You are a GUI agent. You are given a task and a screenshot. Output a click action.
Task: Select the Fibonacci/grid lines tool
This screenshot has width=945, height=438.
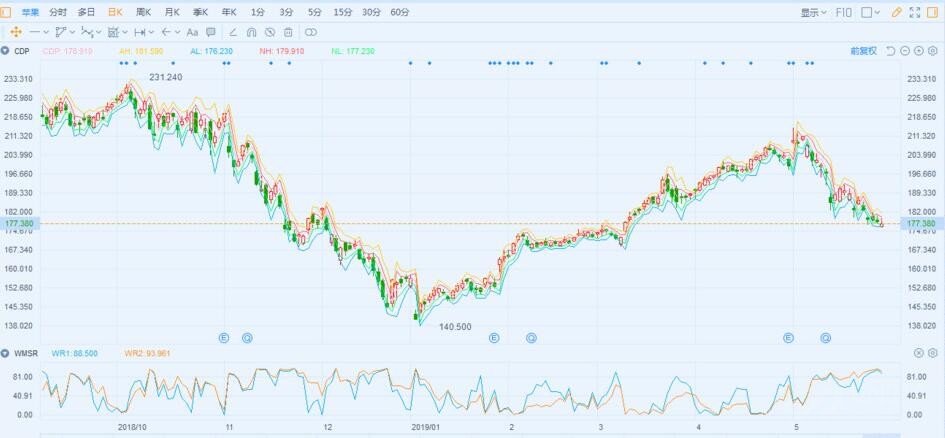pyautogui.click(x=113, y=32)
